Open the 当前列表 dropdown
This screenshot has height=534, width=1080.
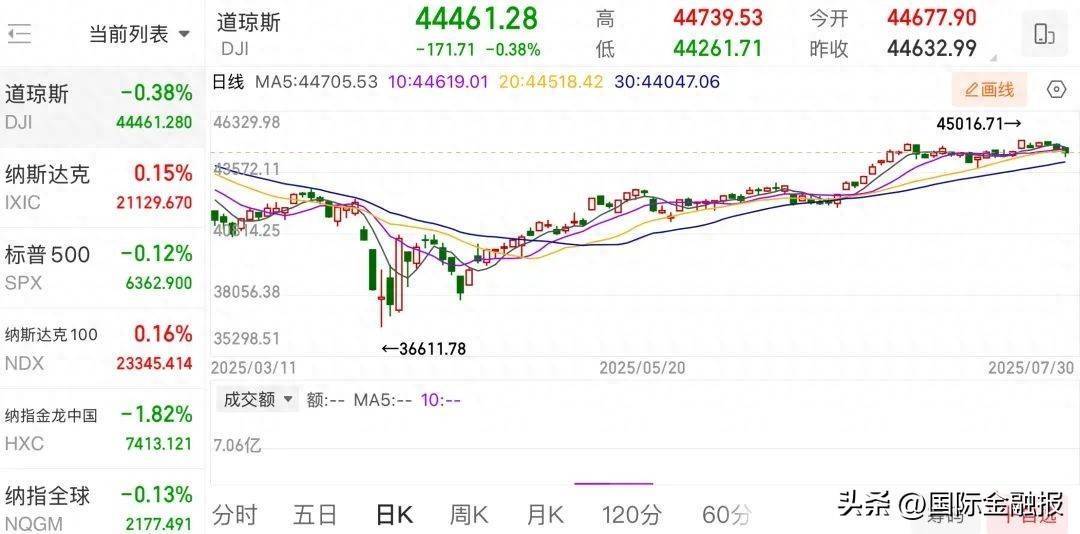pos(140,34)
